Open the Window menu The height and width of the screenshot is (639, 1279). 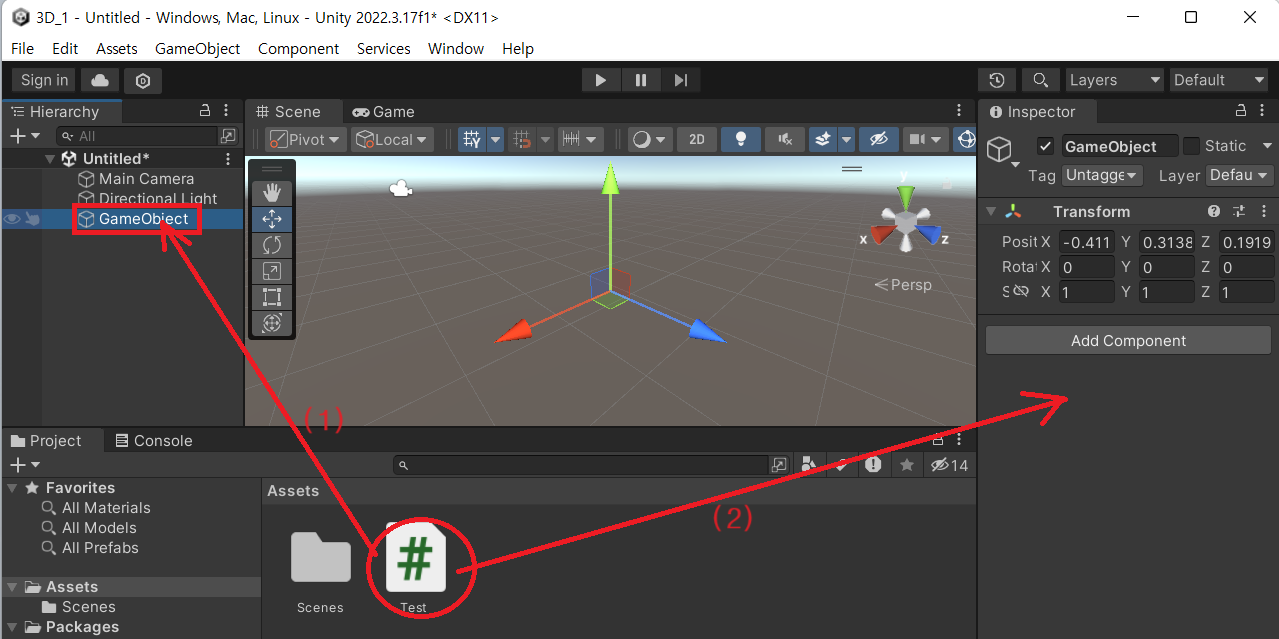pos(456,49)
